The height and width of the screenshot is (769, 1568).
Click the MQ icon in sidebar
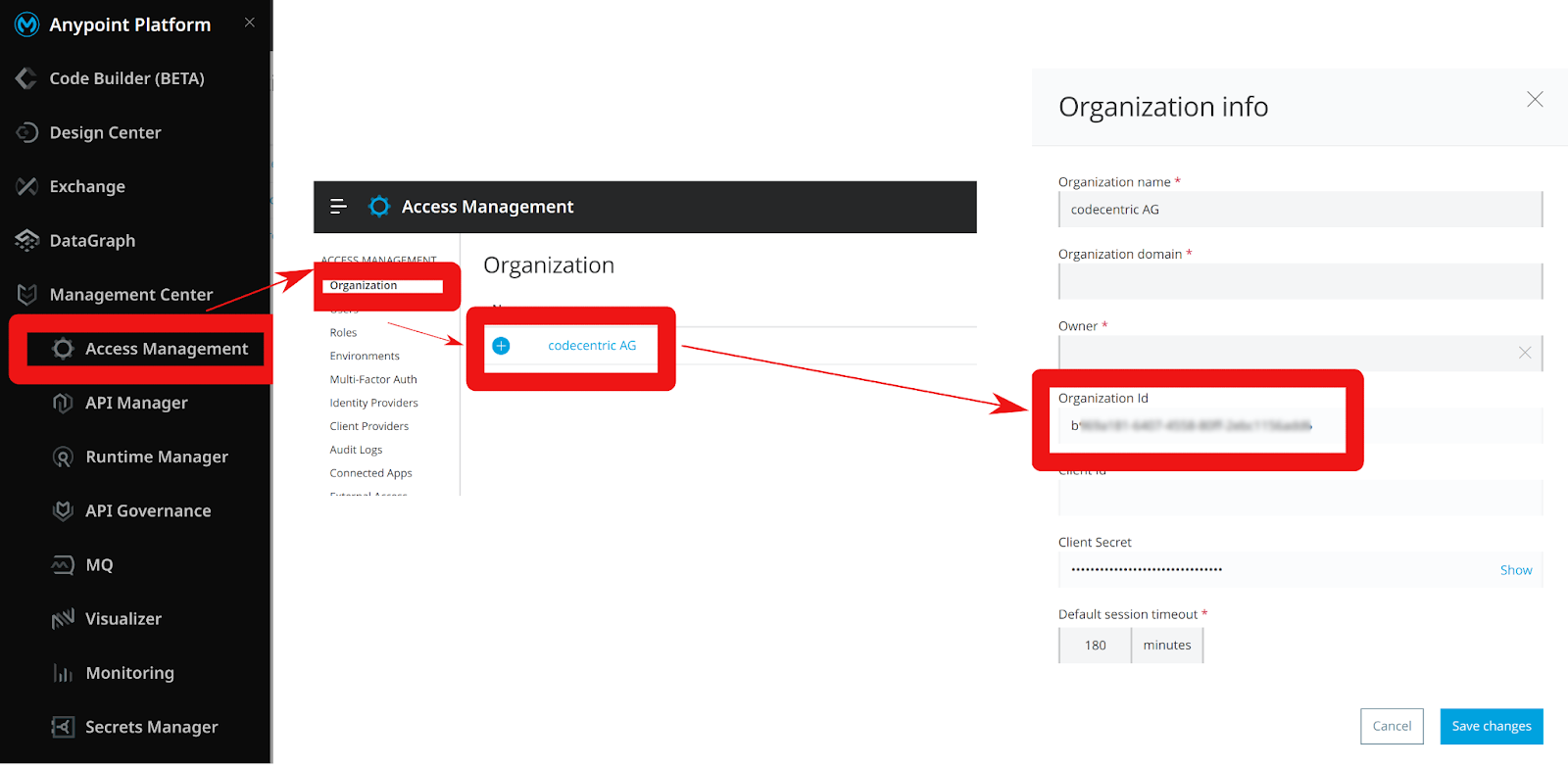(63, 564)
